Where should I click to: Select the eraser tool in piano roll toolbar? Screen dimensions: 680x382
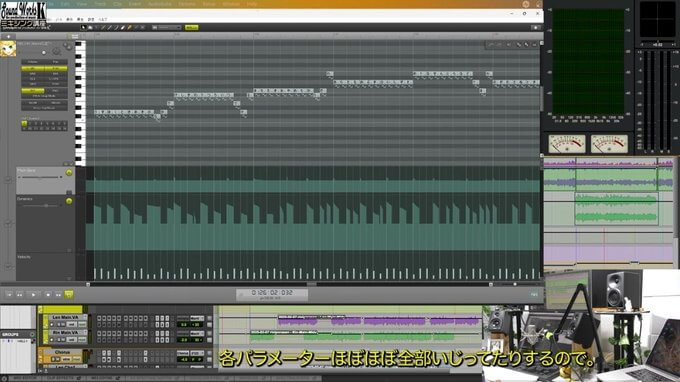click(x=123, y=27)
